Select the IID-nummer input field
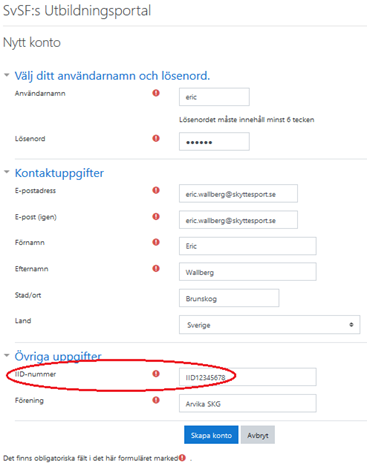The width and height of the screenshot is (367, 465). 248,377
